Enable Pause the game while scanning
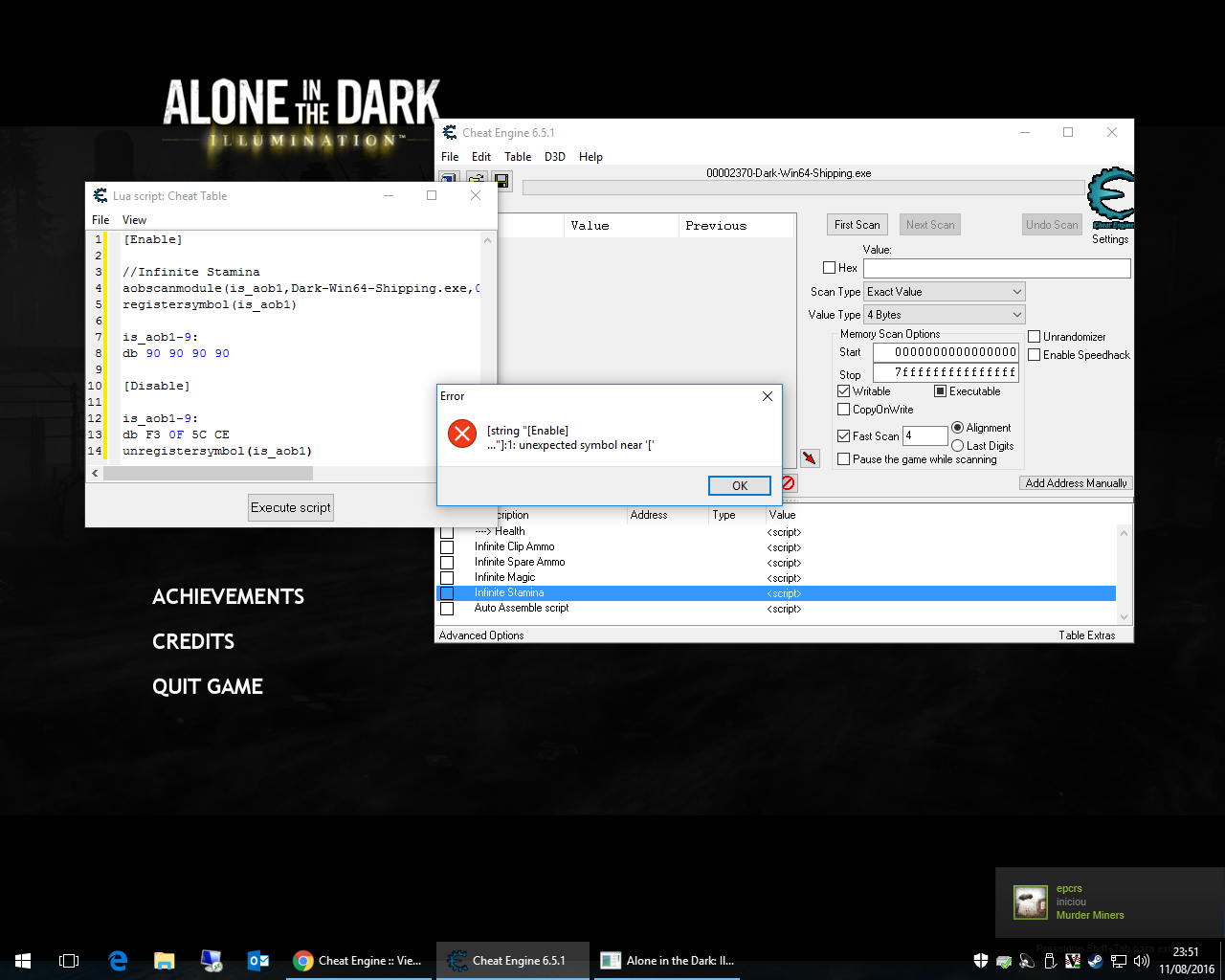The width and height of the screenshot is (1225, 980). tap(843, 458)
